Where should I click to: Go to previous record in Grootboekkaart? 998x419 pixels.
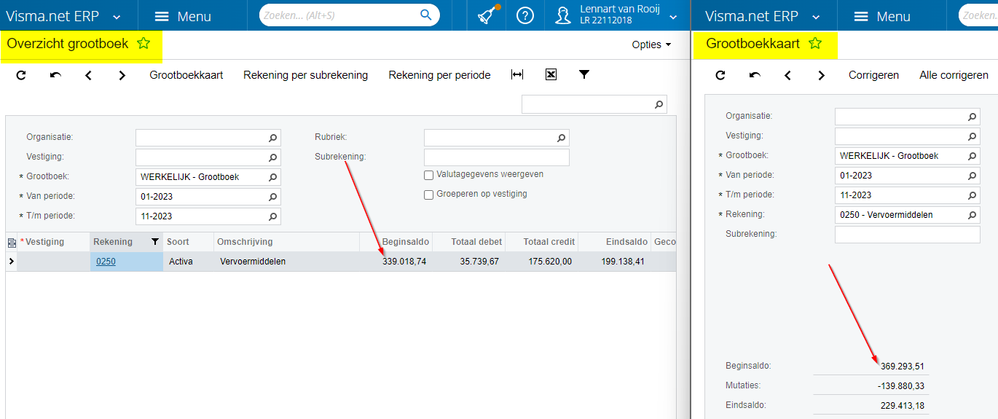tap(788, 75)
